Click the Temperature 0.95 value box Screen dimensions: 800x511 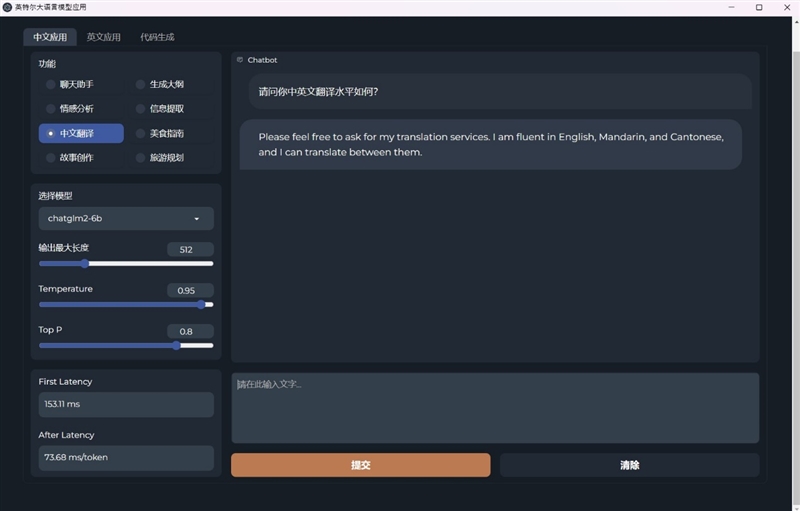(190, 290)
